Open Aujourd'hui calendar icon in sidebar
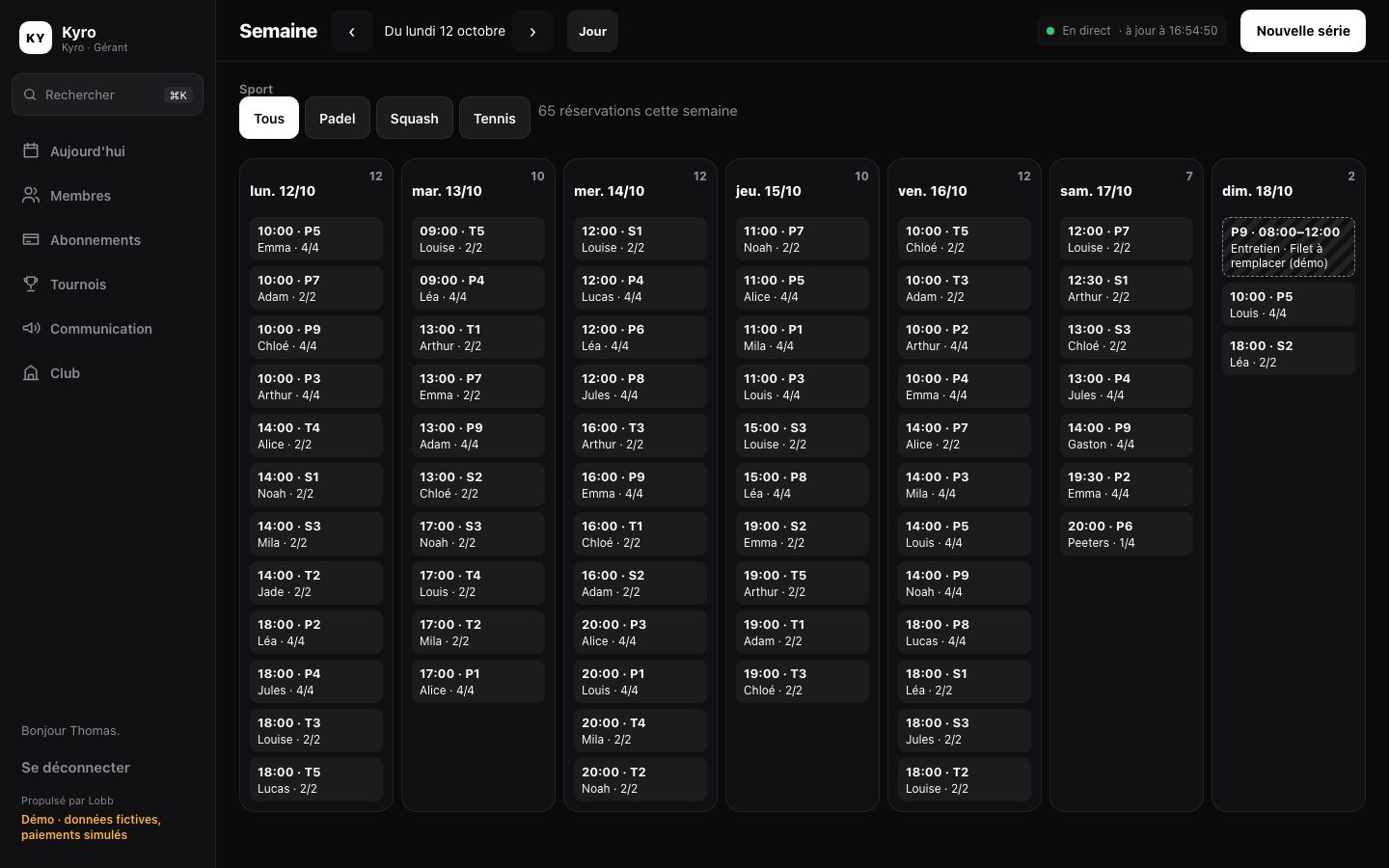 (x=31, y=150)
